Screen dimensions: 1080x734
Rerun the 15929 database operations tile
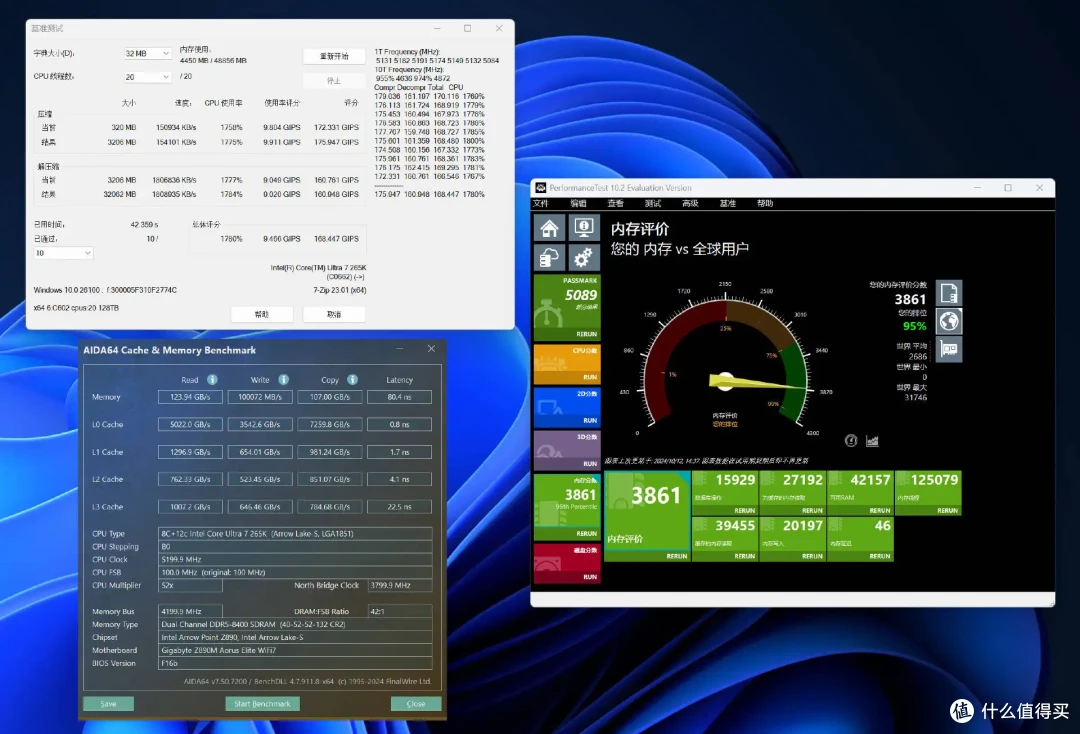(745, 510)
